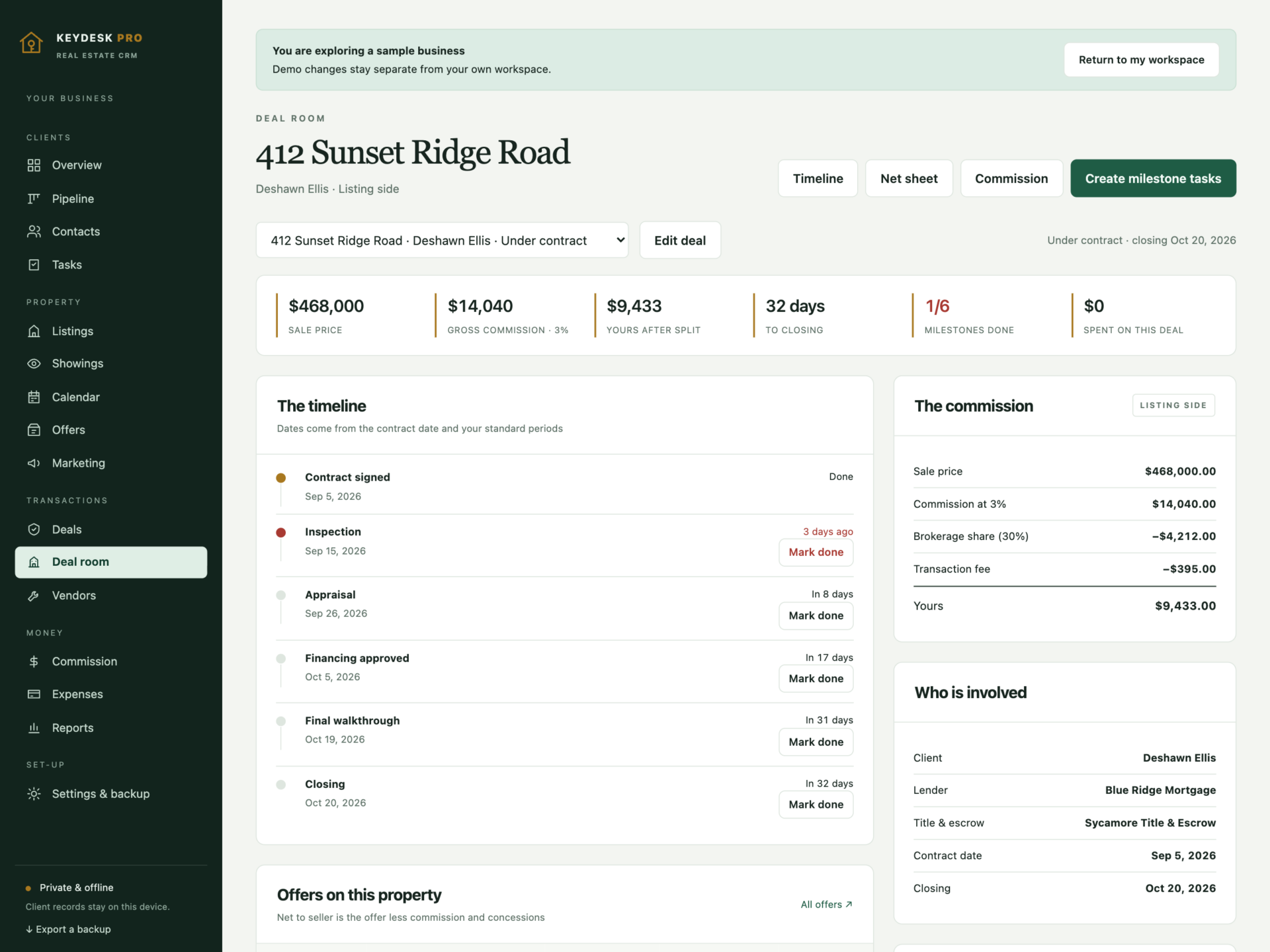Viewport: 1270px width, 952px height.
Task: Jump to the Commission section button
Action: point(1011,178)
